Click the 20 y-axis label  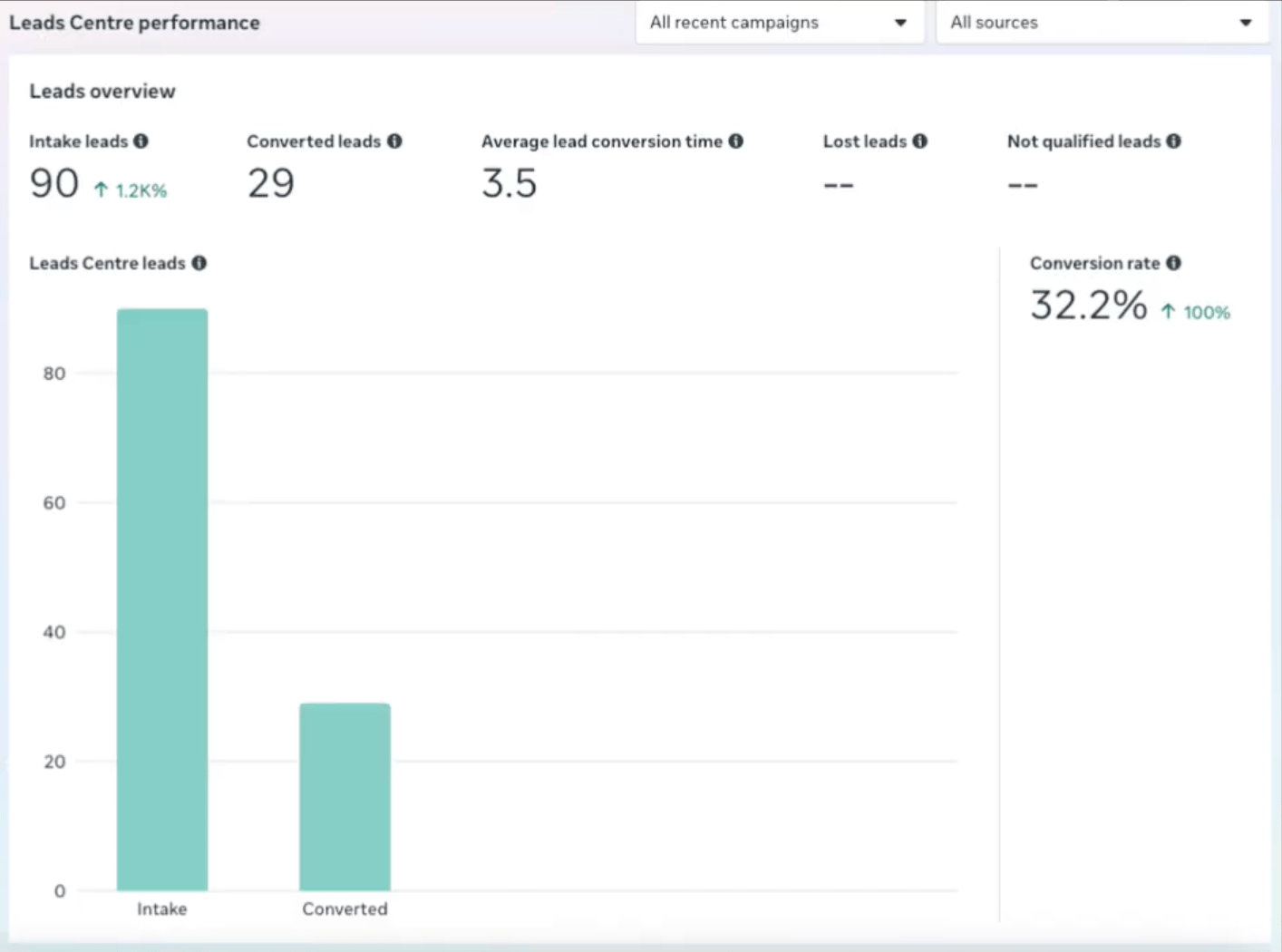pos(54,763)
